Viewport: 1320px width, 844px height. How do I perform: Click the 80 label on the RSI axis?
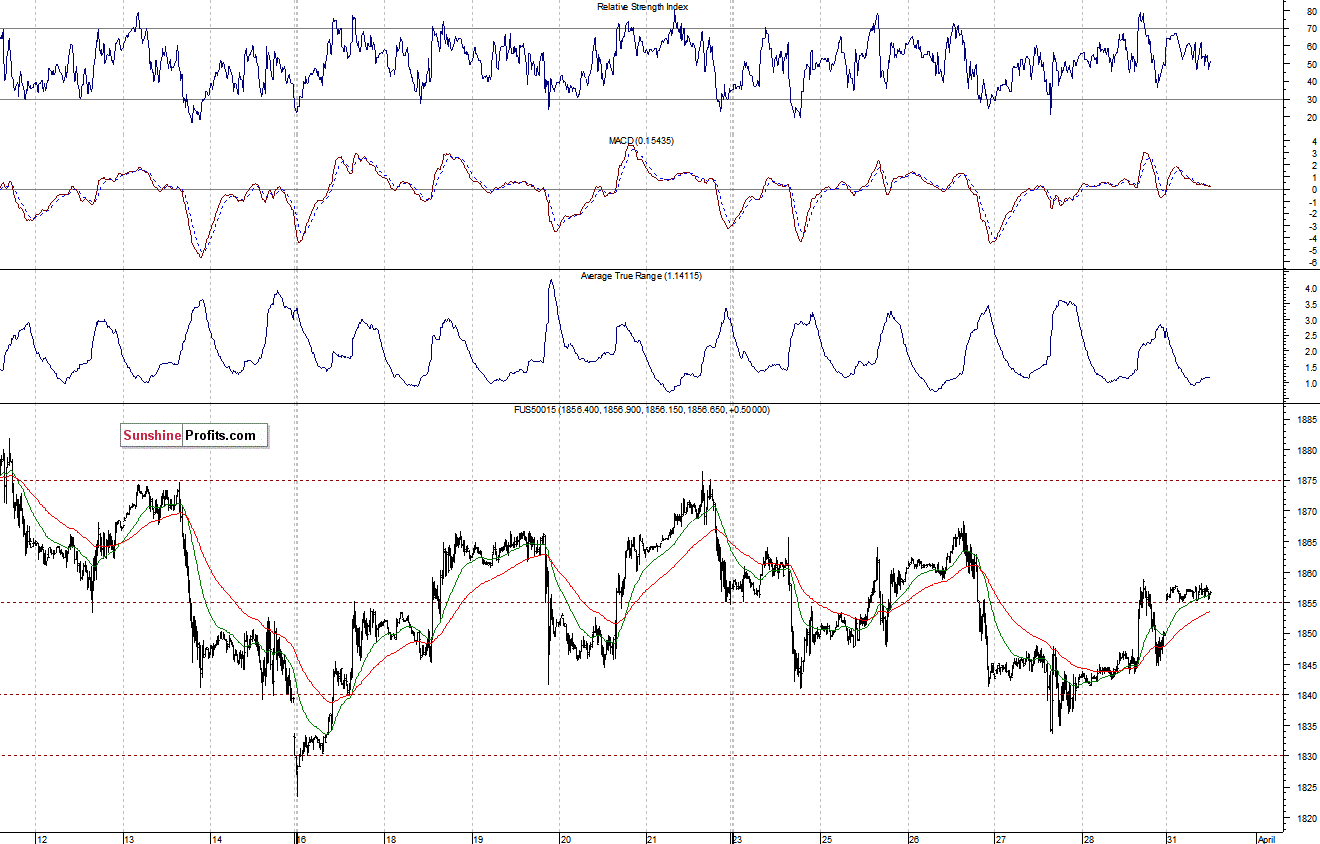(x=1311, y=12)
